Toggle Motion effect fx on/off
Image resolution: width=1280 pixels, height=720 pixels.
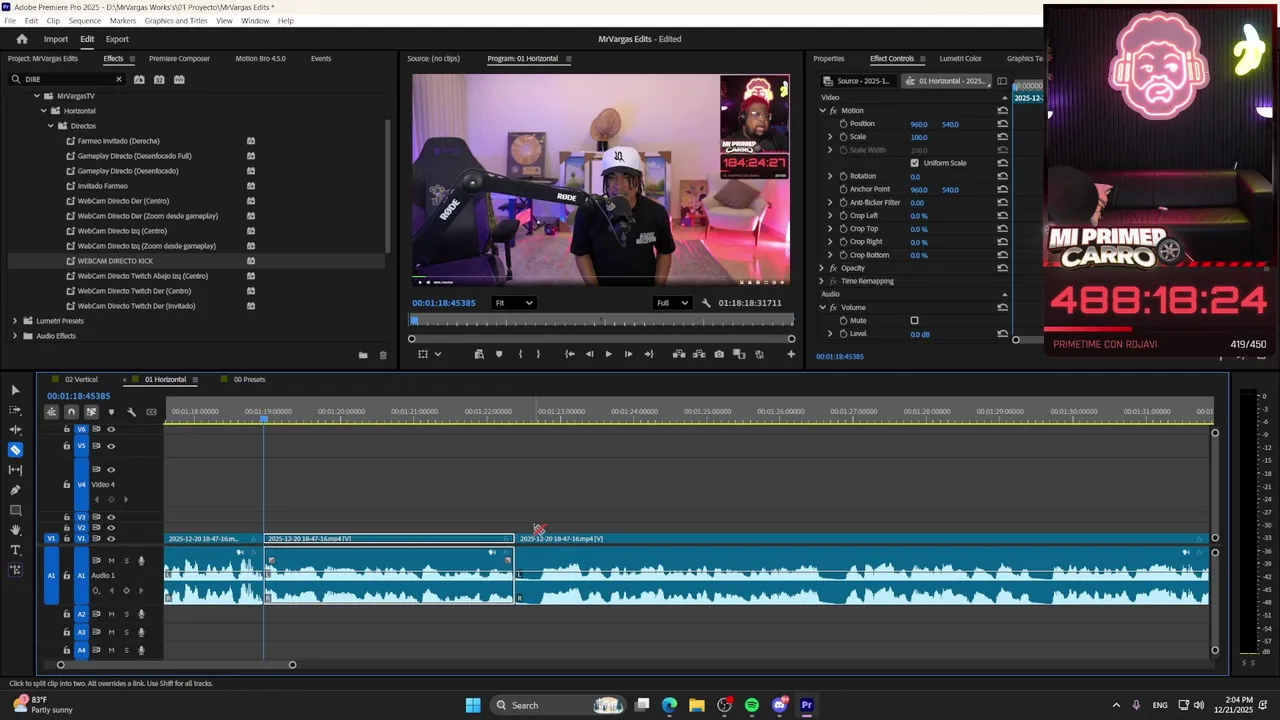833,111
